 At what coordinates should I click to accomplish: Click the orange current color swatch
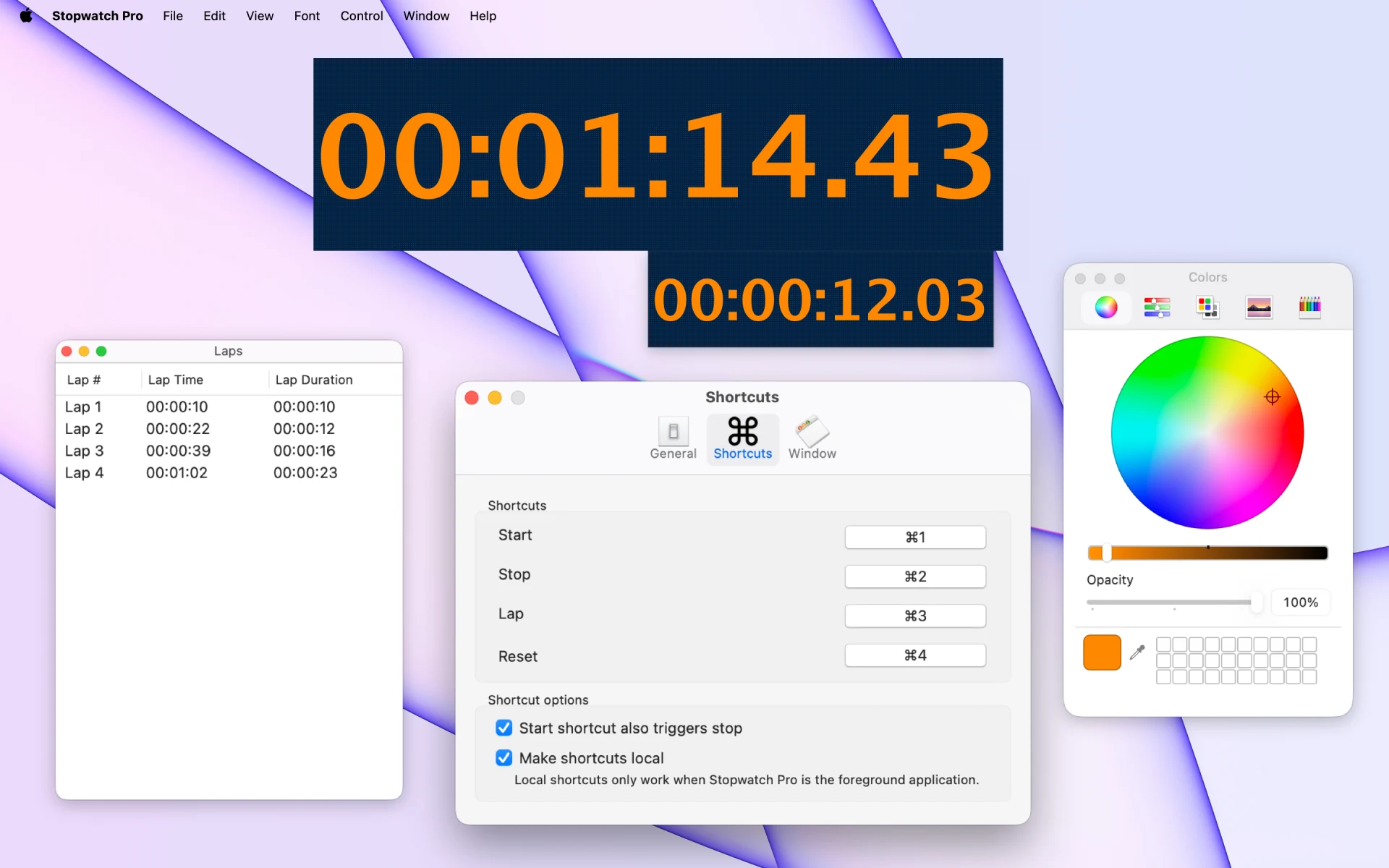(1102, 652)
